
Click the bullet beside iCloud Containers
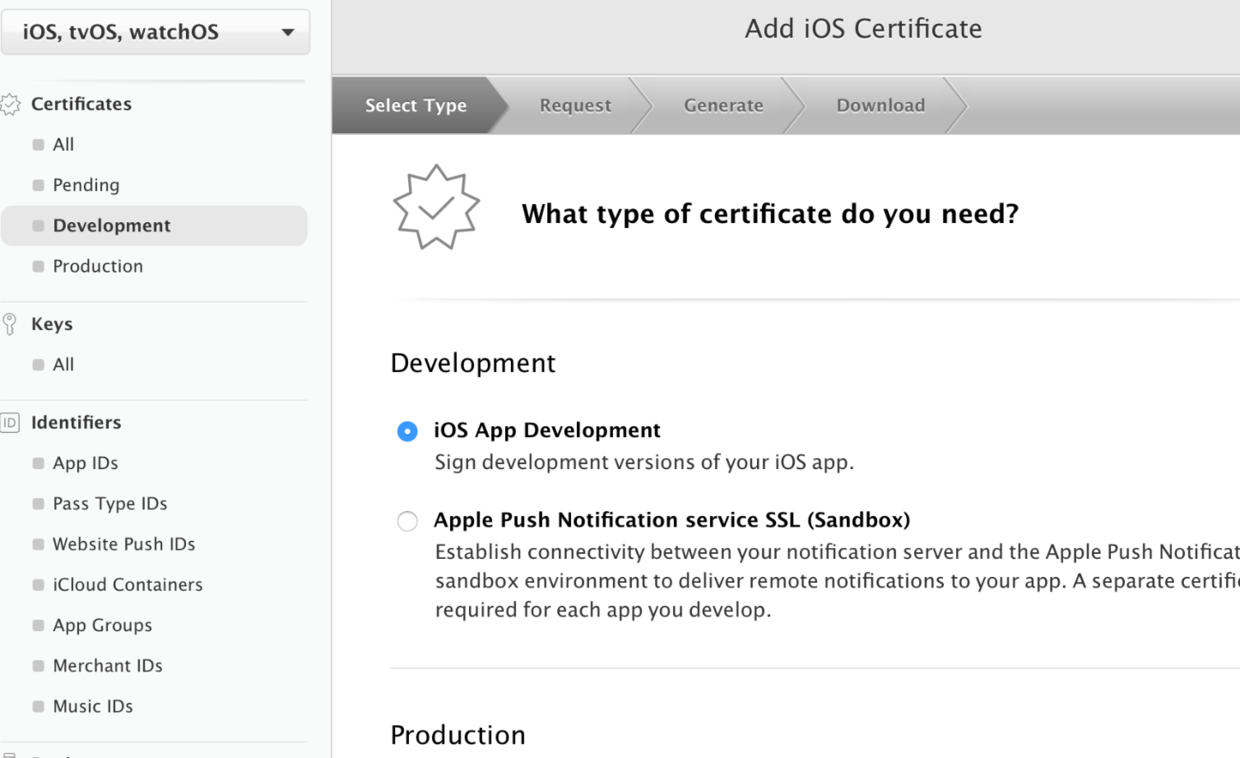[38, 585]
